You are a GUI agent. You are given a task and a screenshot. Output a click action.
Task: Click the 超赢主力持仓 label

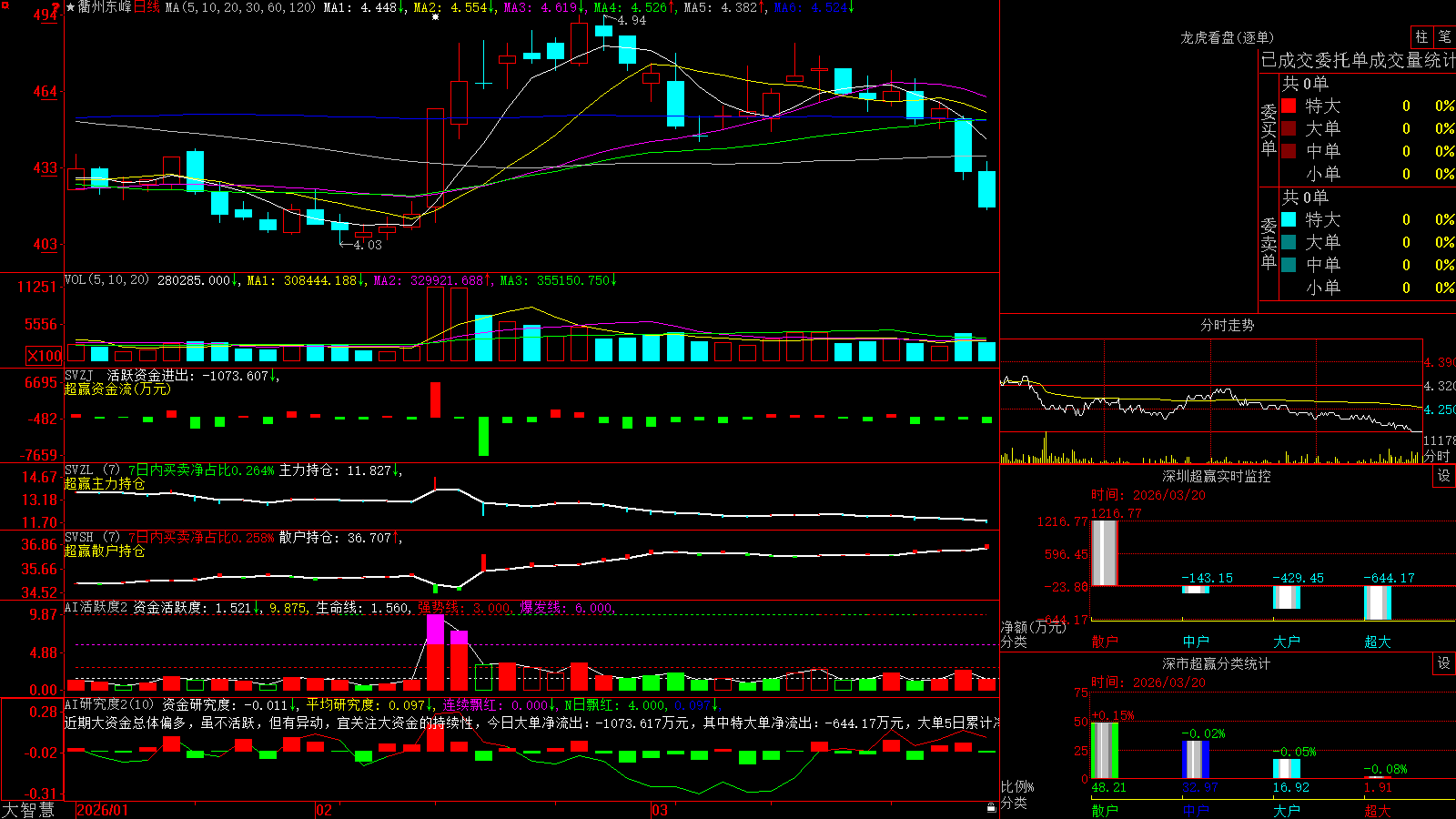tap(105, 483)
